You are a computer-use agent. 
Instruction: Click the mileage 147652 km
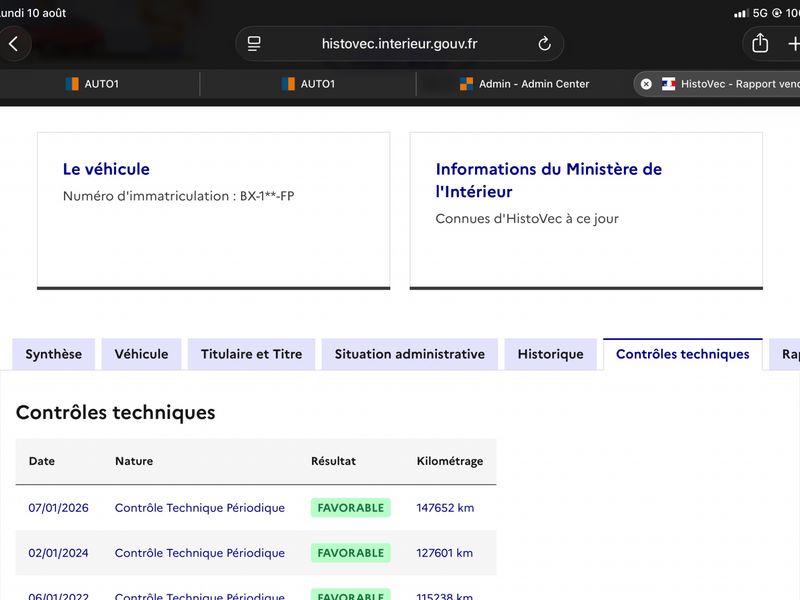click(445, 508)
